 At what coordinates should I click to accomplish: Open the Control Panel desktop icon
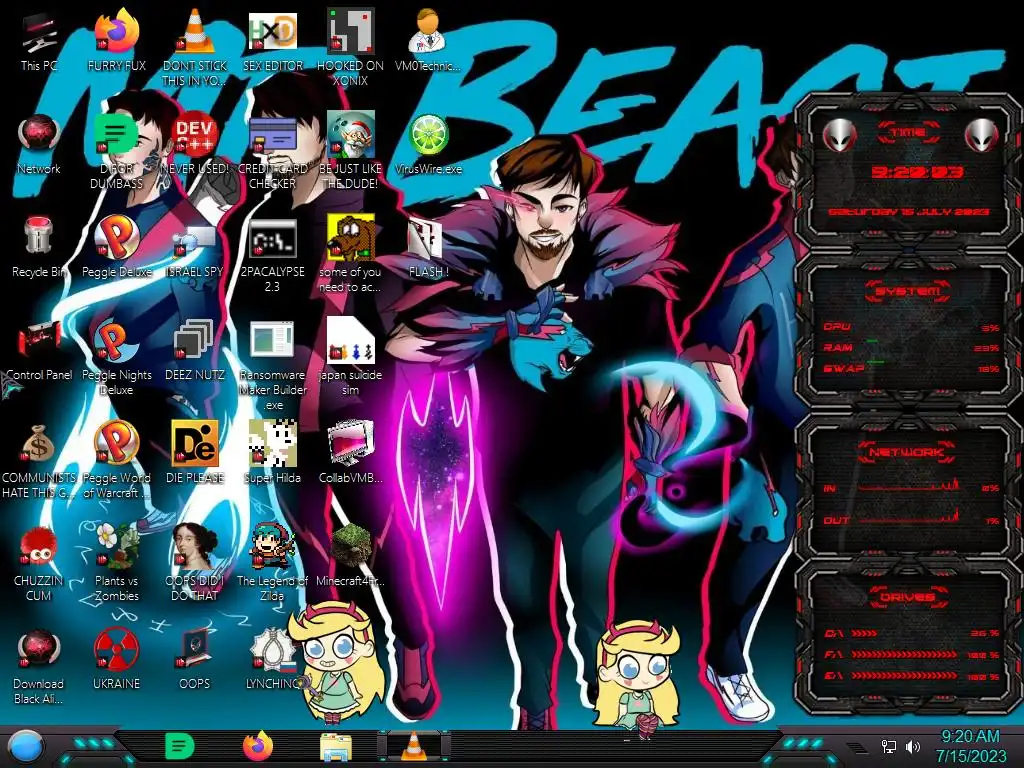pos(39,350)
